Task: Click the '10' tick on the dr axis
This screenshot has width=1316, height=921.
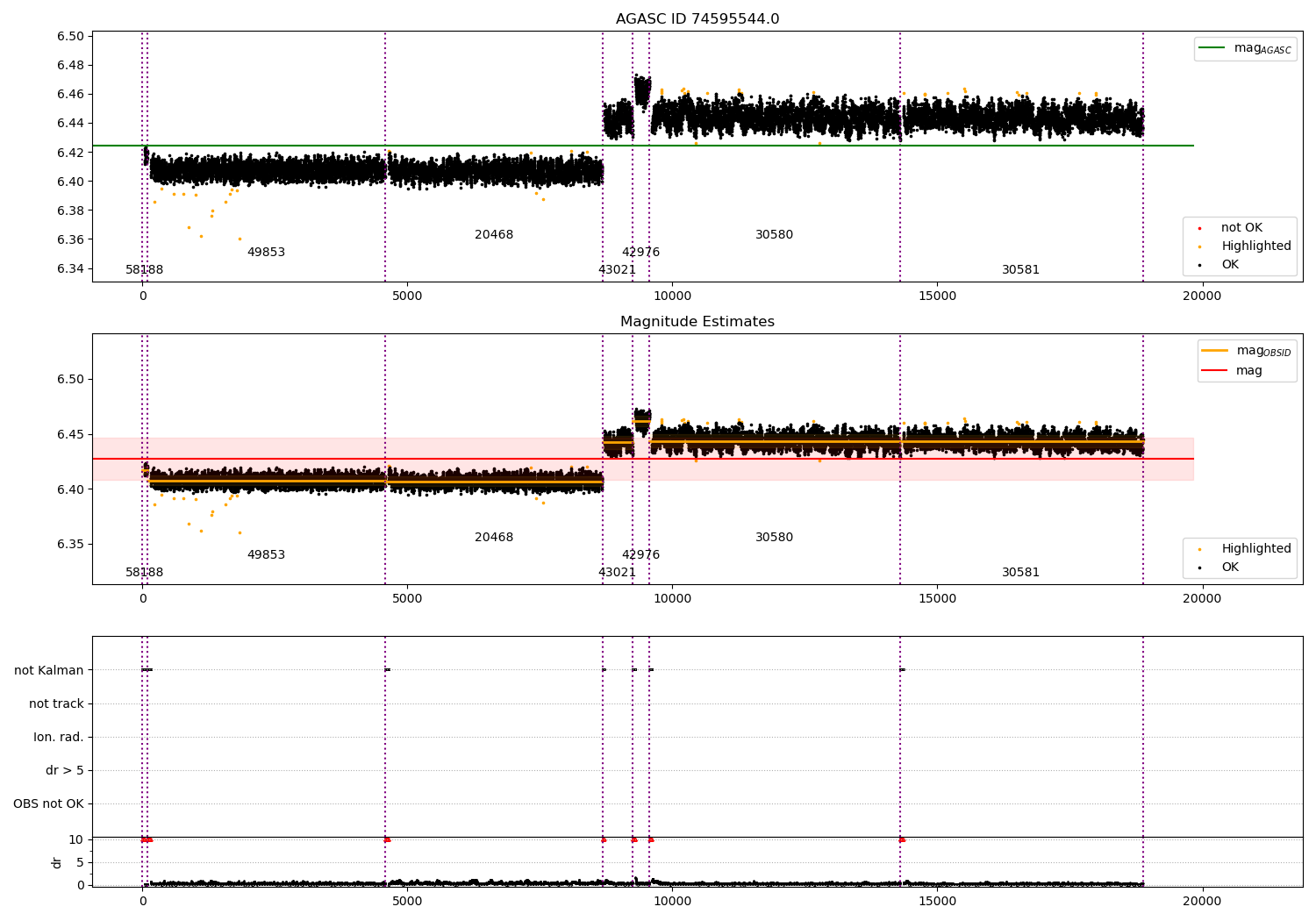Action: (76, 839)
